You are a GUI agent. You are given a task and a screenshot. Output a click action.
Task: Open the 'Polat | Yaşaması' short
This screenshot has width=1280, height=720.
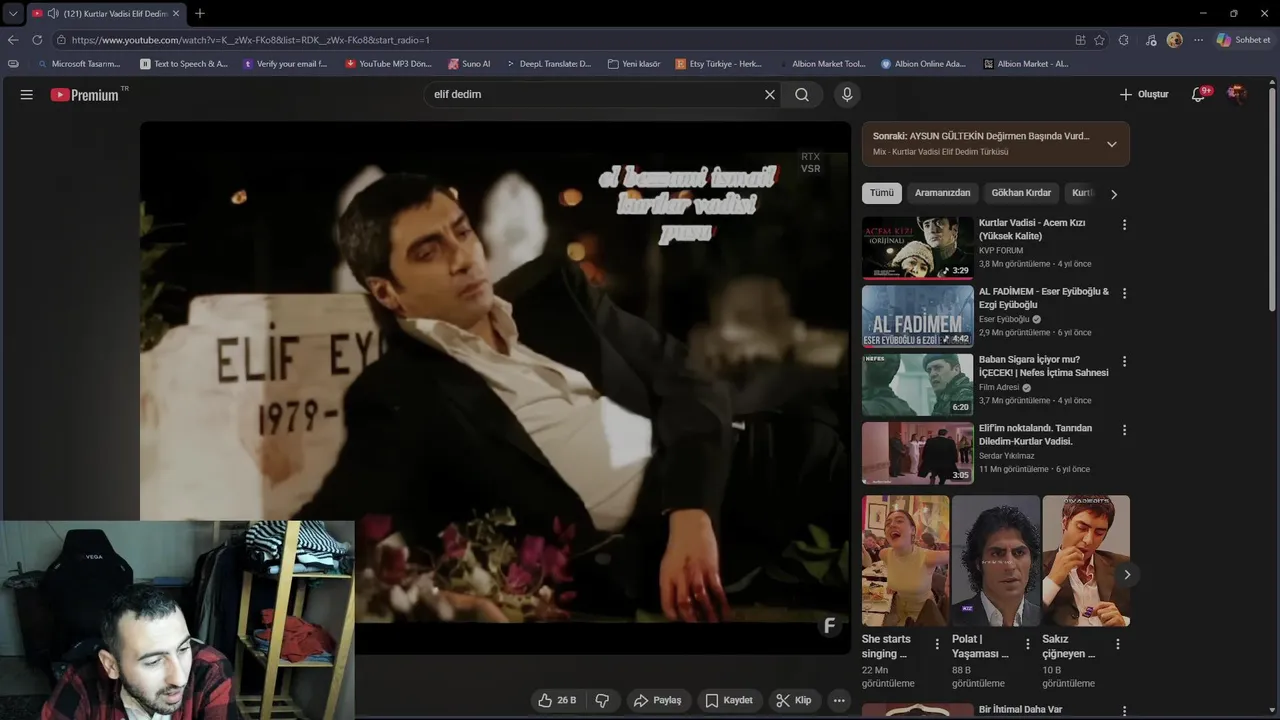click(995, 560)
